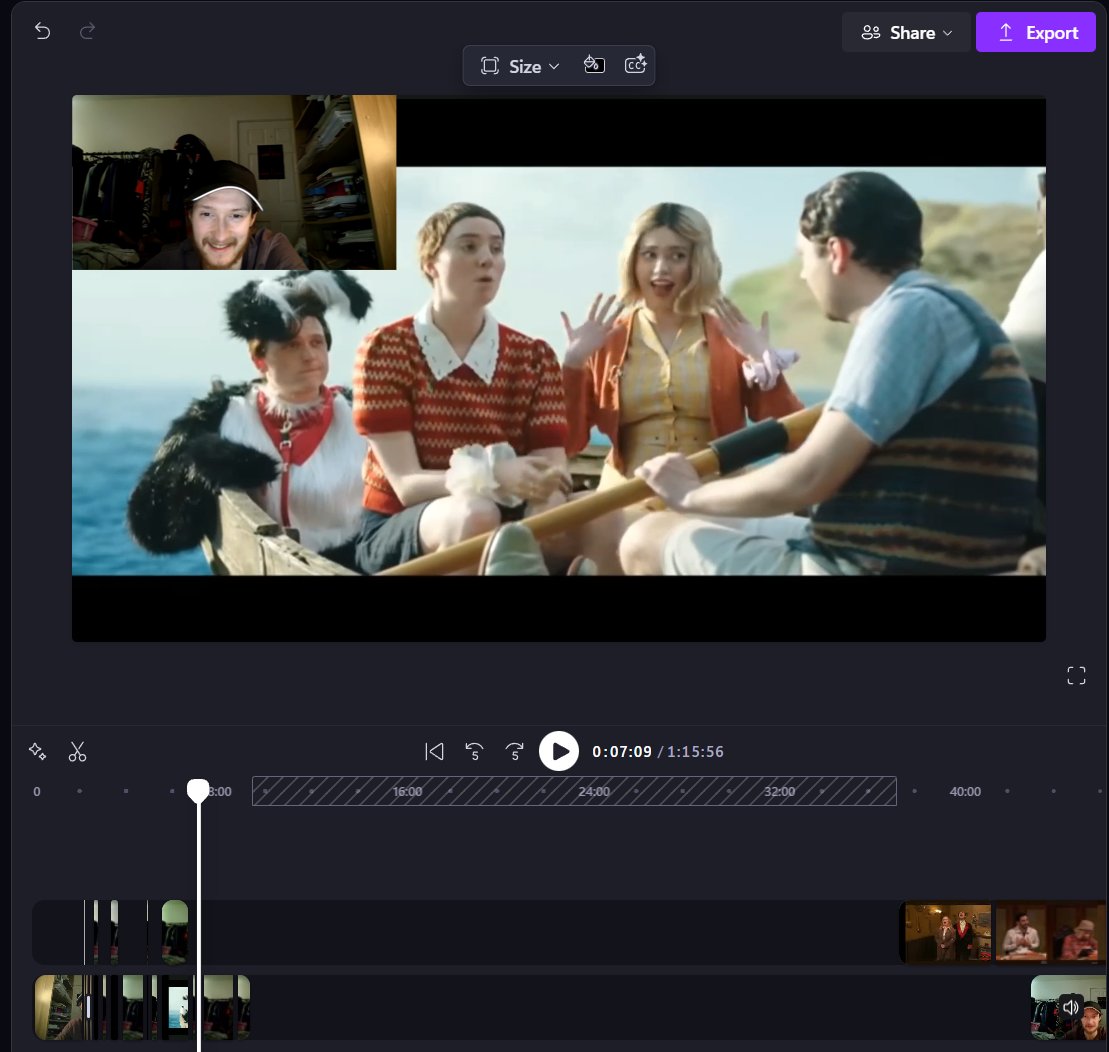The image size is (1109, 1052).
Task: Click the playhead handle on the ruler
Action: click(198, 790)
